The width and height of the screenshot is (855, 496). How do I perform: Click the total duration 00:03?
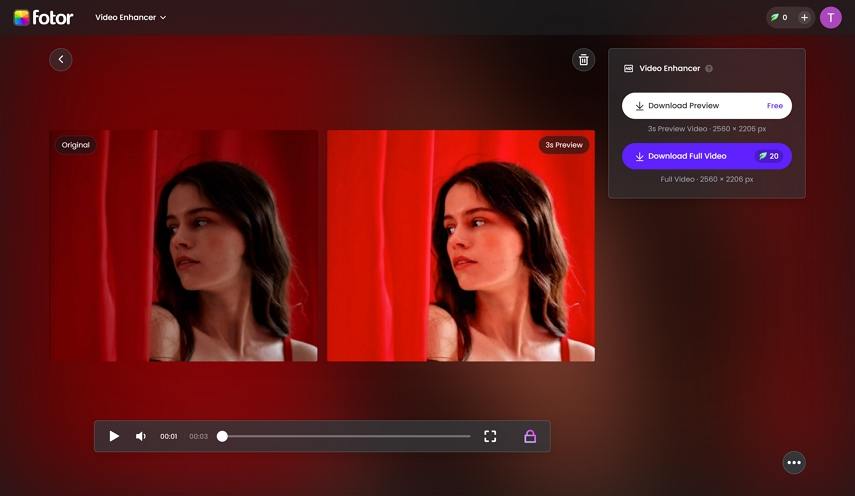pos(198,437)
